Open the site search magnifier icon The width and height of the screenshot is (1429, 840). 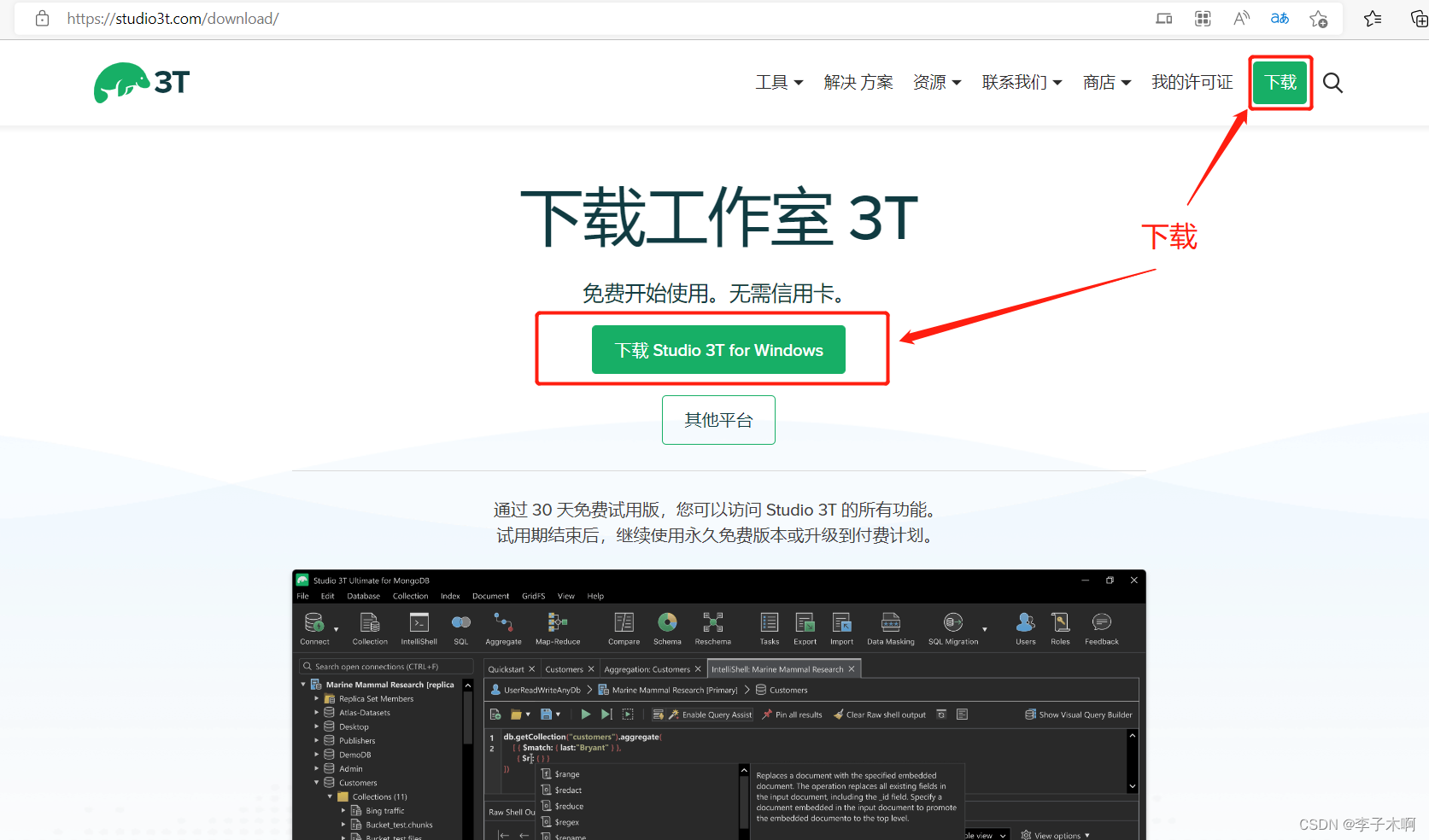click(x=1332, y=83)
